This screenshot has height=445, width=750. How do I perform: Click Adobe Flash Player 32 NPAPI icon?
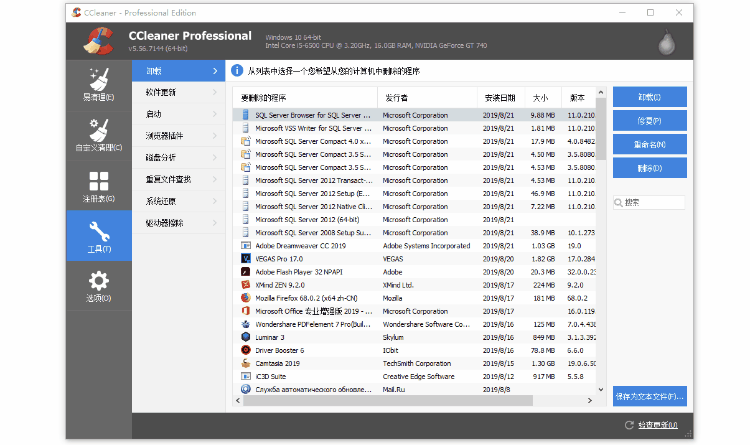point(245,272)
